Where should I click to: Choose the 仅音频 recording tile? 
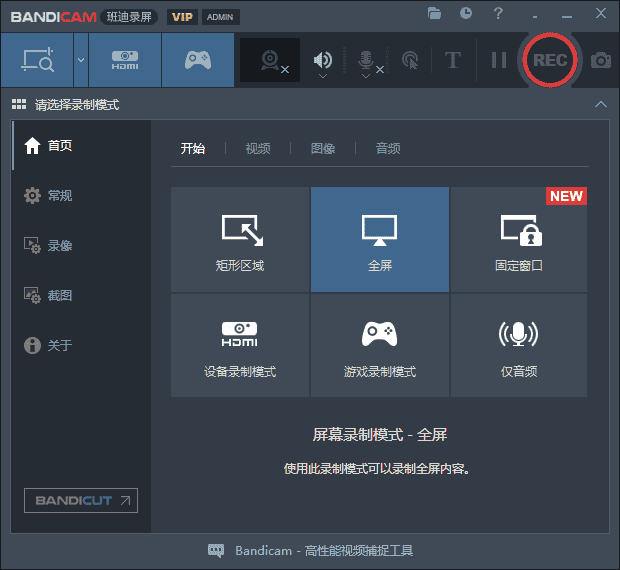coord(518,345)
